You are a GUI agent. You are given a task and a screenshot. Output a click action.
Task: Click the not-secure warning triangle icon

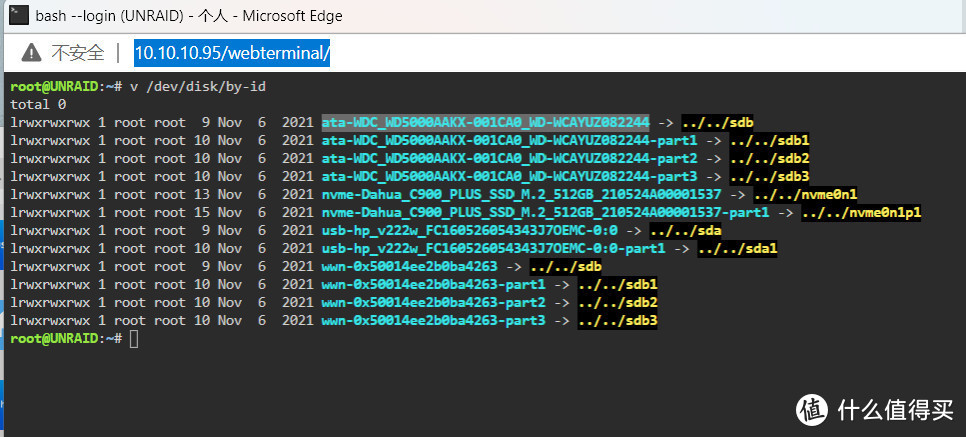click(x=32, y=52)
